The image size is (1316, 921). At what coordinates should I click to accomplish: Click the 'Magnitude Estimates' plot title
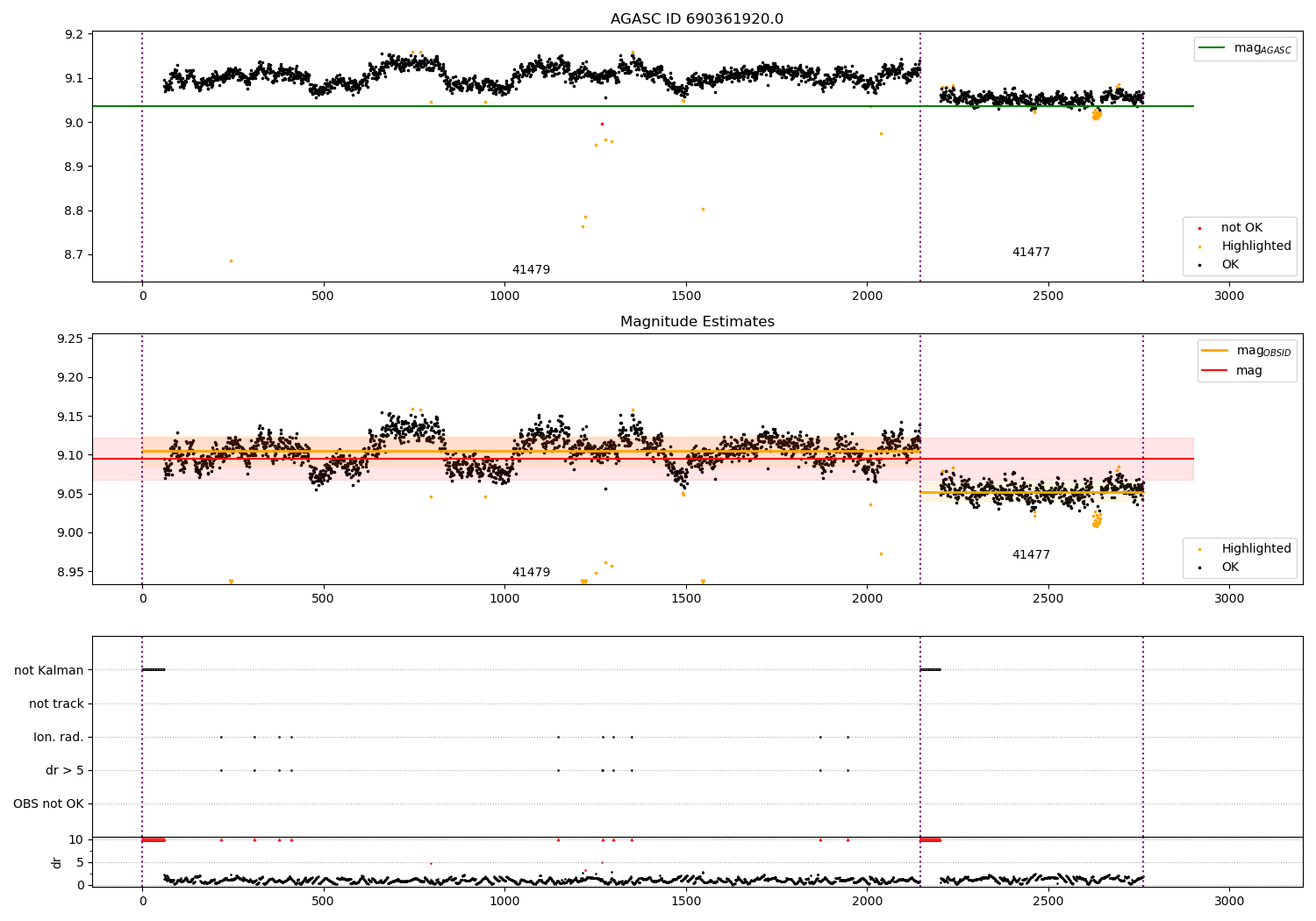[x=697, y=322]
